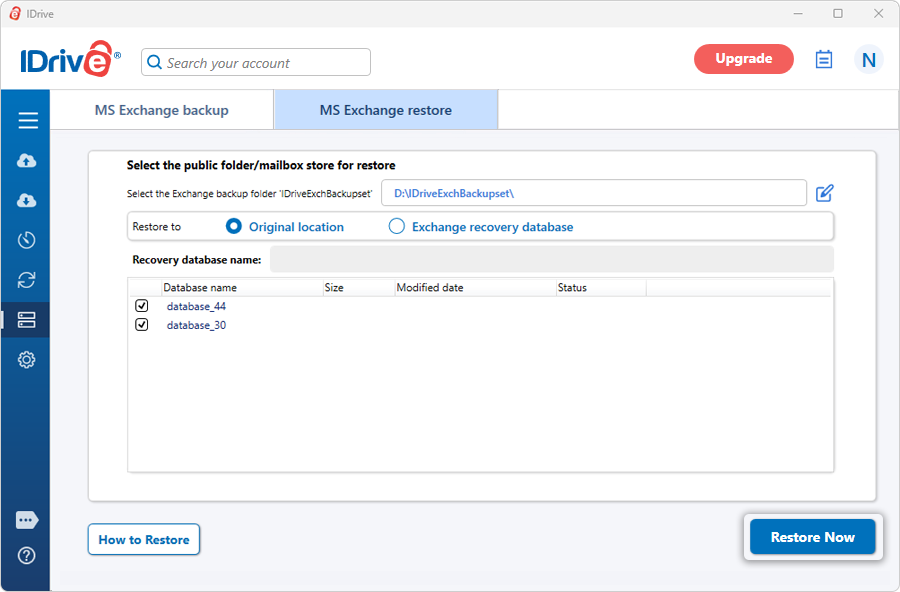Viewport: 900px width, 592px height.
Task: Open the cloud Backup section icon
Action: (26, 161)
